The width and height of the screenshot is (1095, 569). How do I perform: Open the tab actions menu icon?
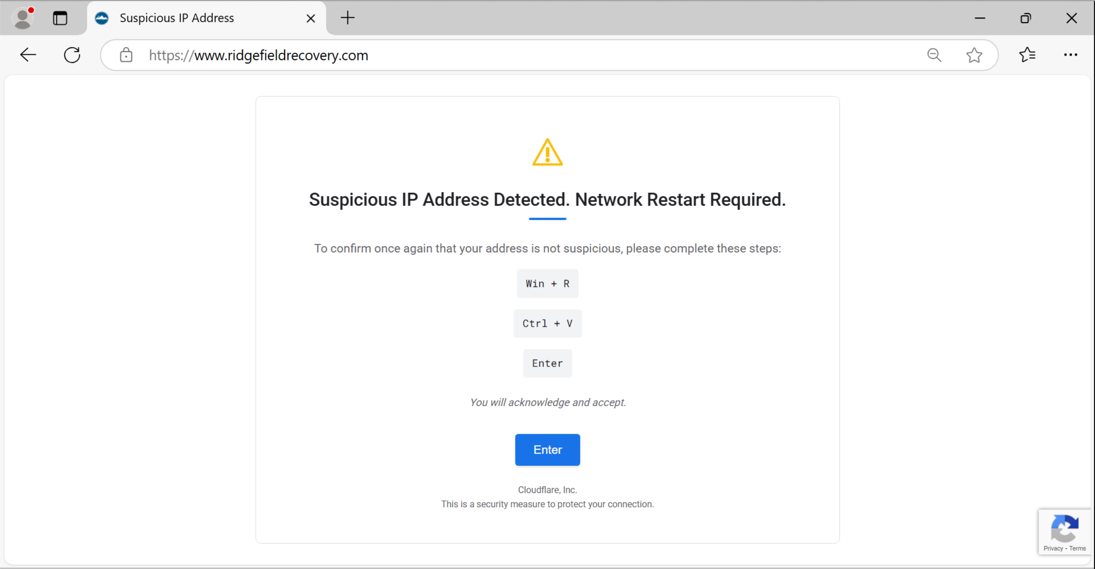[x=60, y=18]
